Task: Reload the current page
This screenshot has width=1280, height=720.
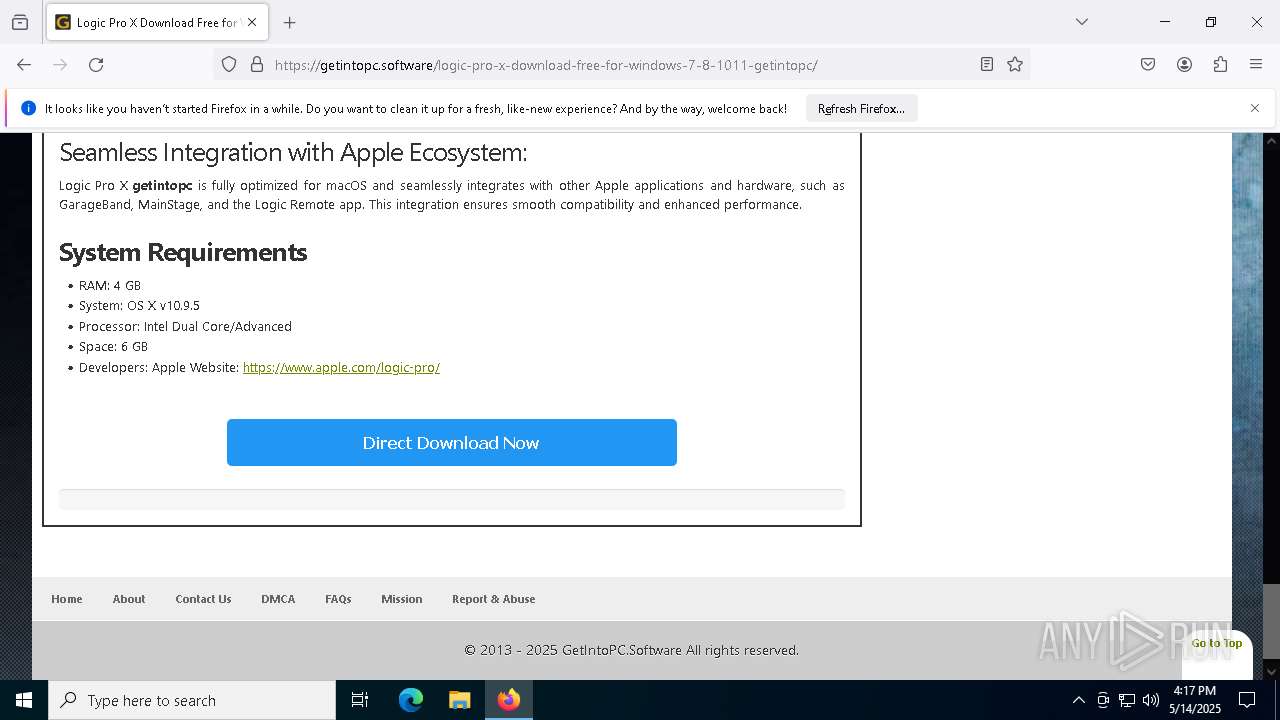Action: [x=96, y=65]
